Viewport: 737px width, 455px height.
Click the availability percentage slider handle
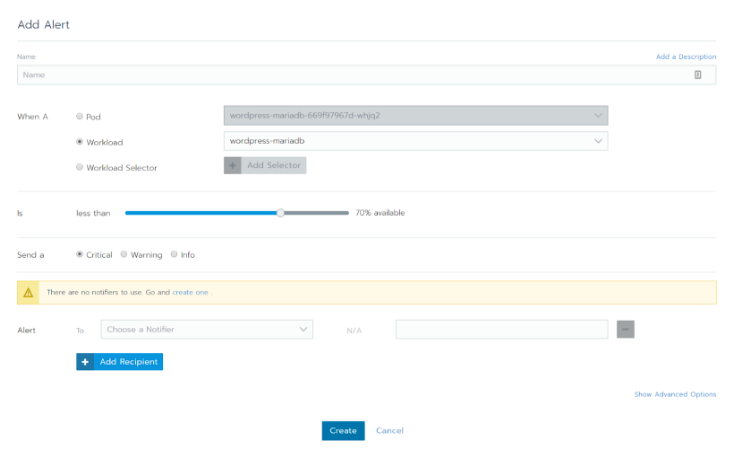[281, 212]
